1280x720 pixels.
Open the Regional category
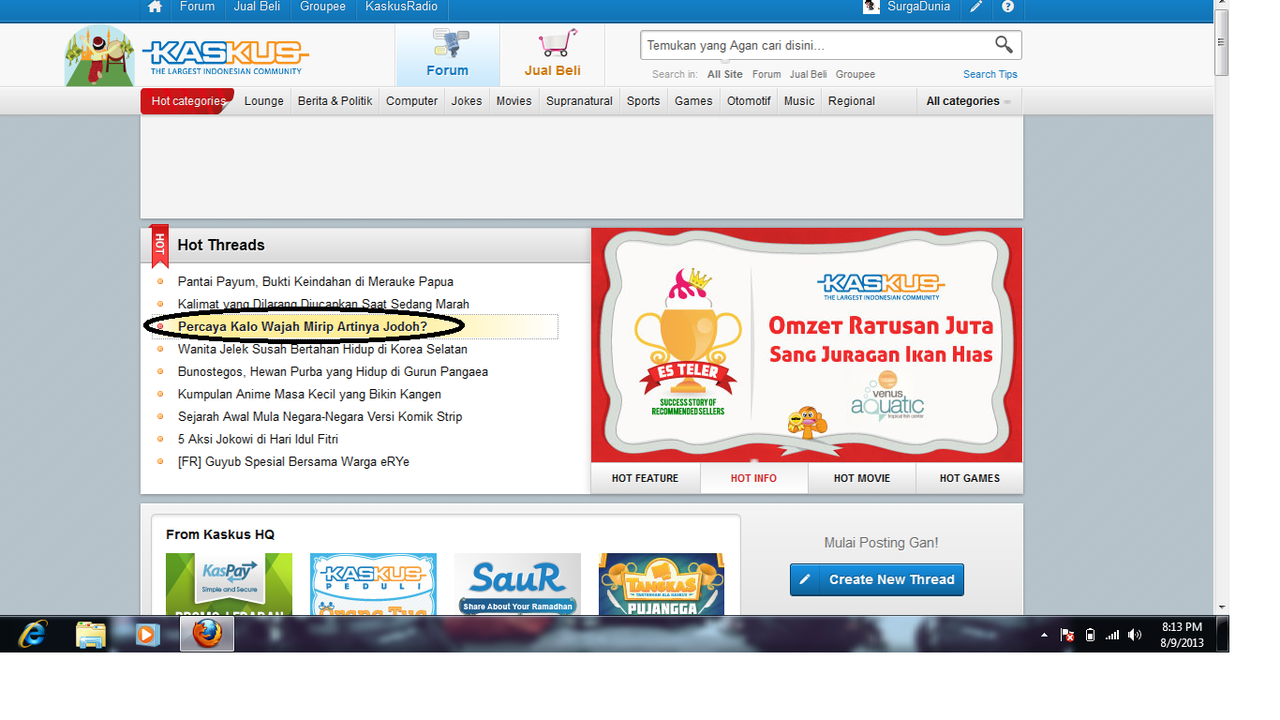coord(851,101)
